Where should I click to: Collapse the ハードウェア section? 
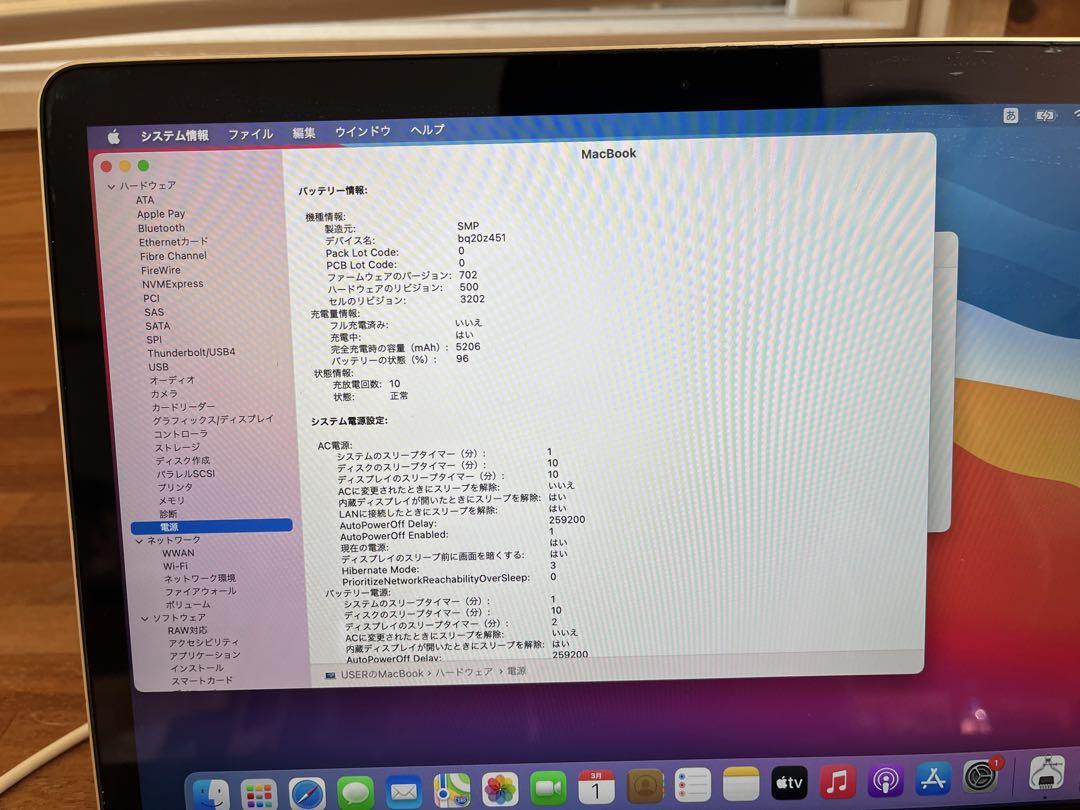pyautogui.click(x=111, y=187)
